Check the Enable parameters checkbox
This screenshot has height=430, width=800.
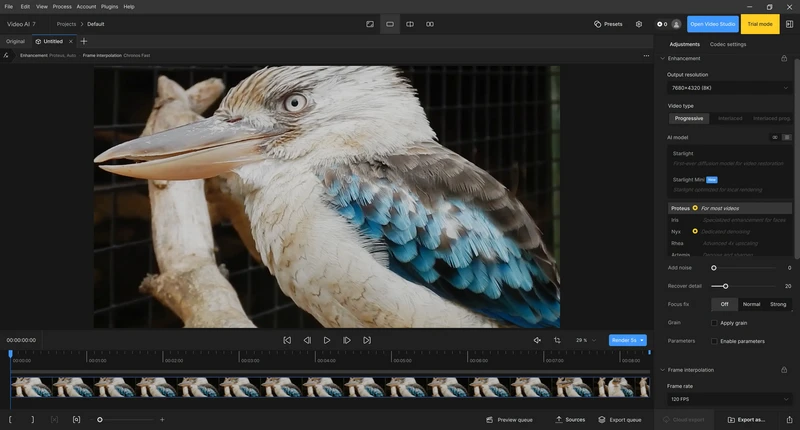(x=714, y=341)
